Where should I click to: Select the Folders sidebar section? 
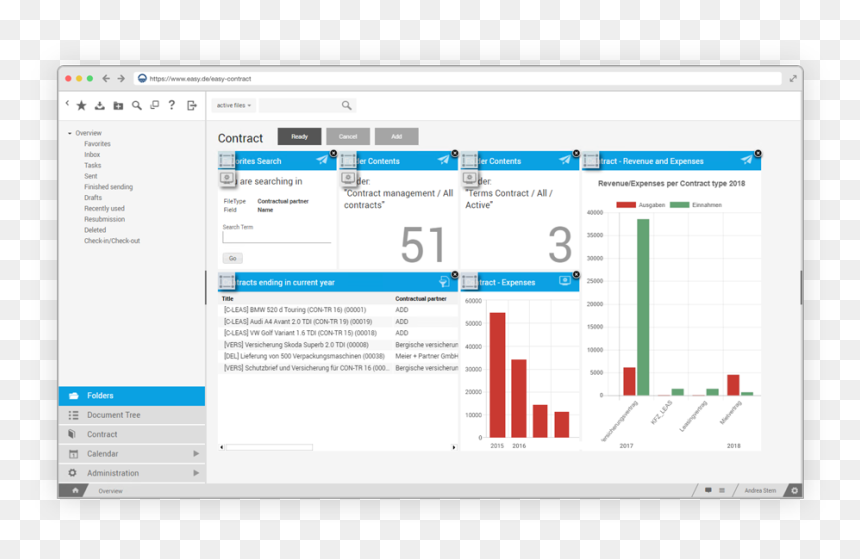132,396
